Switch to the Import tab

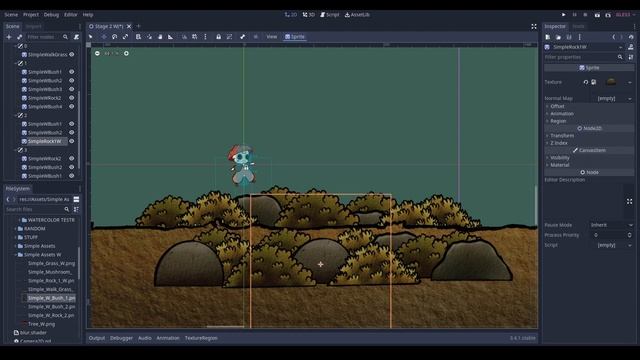[x=33, y=26]
